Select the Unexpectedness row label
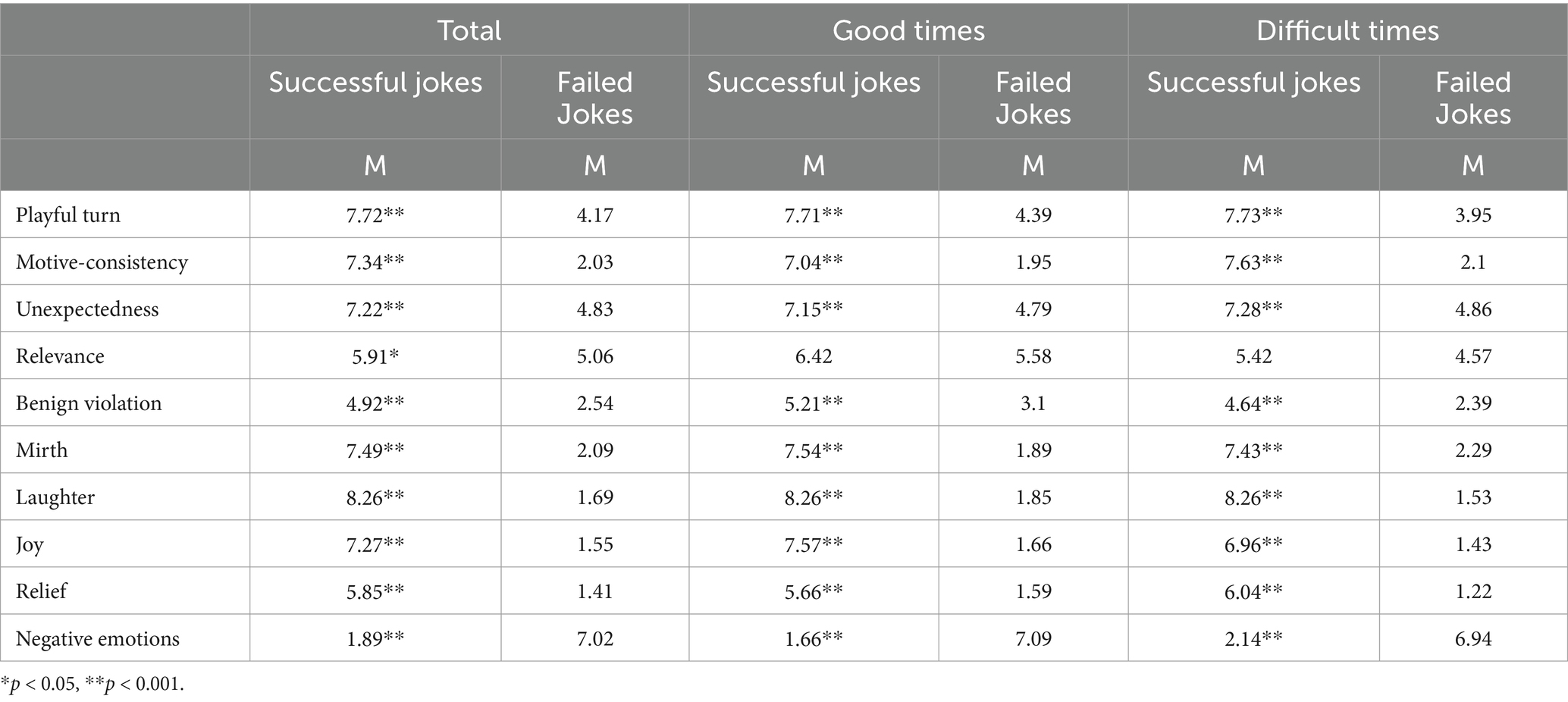This screenshot has width=1568, height=702. (x=87, y=309)
